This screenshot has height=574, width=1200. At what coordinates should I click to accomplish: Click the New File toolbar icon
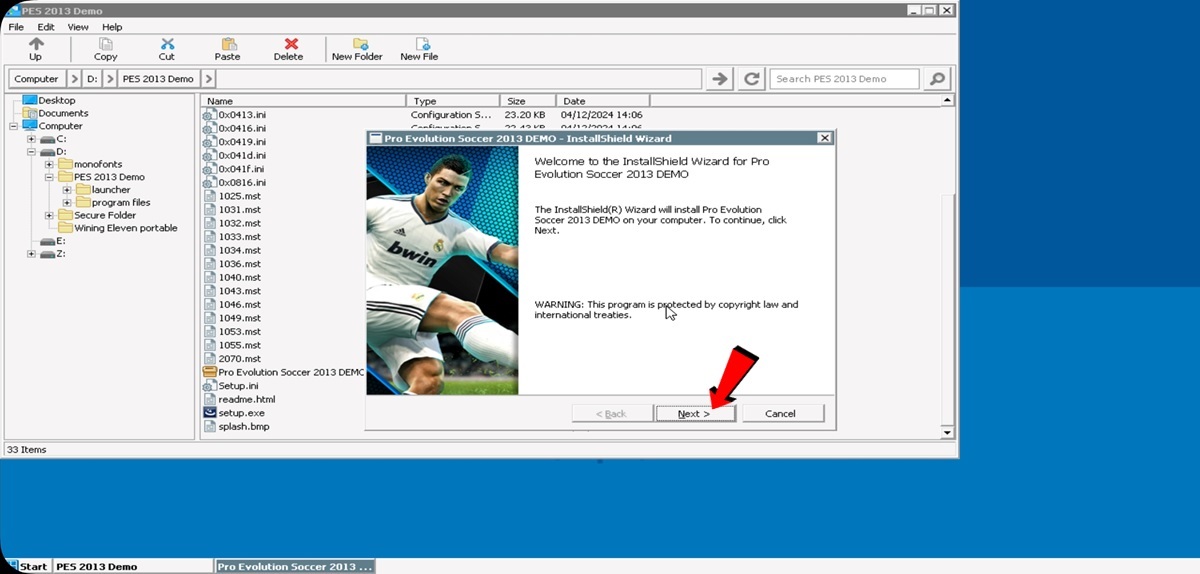tap(419, 44)
